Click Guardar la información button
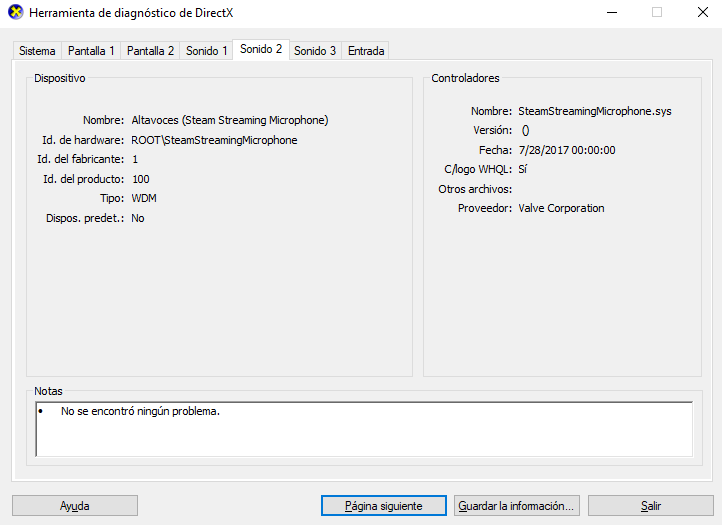This screenshot has width=722, height=525. point(517,506)
